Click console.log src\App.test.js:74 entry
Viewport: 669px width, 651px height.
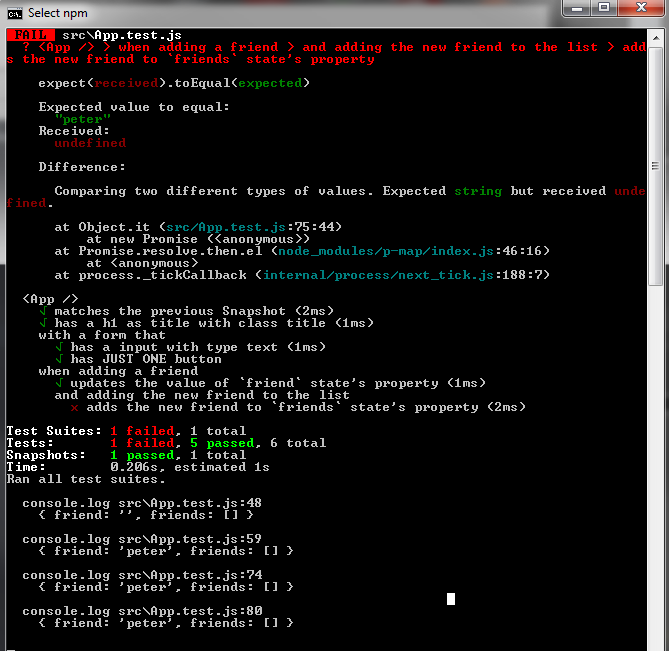[x=142, y=575]
